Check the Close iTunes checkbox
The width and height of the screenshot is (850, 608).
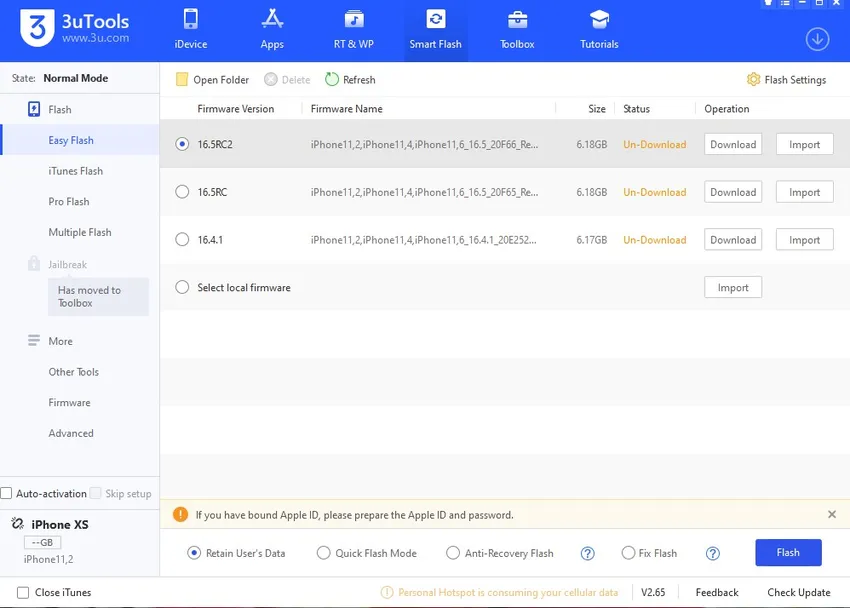23,592
